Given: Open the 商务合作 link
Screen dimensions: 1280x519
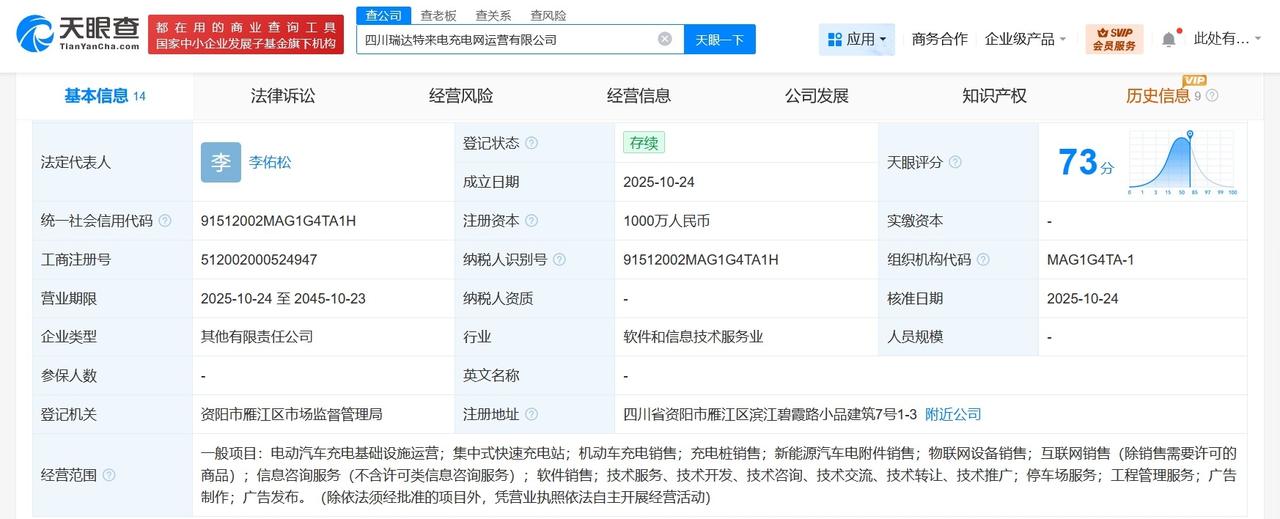Looking at the screenshot, I should [x=940, y=39].
